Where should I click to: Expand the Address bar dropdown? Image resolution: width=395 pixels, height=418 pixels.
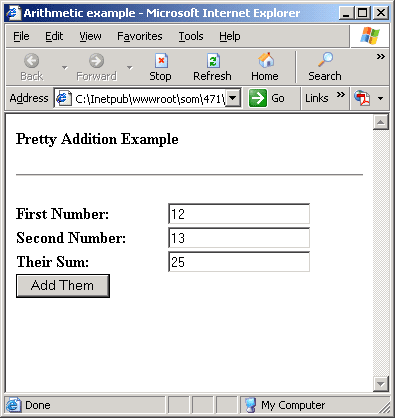233,98
